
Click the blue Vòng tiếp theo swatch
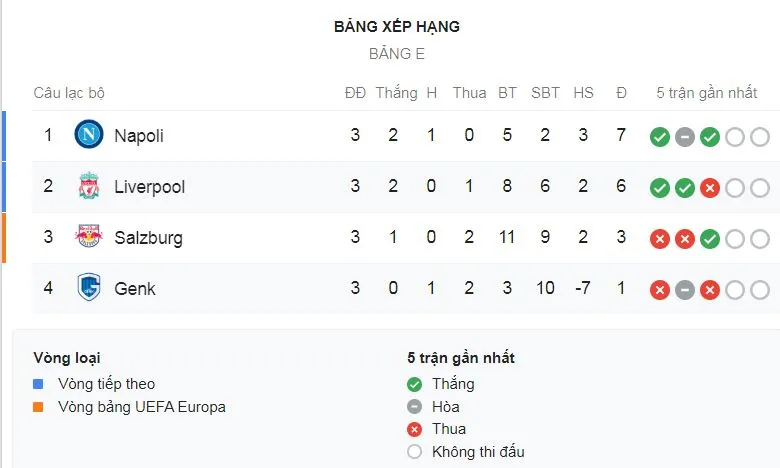(x=39, y=384)
